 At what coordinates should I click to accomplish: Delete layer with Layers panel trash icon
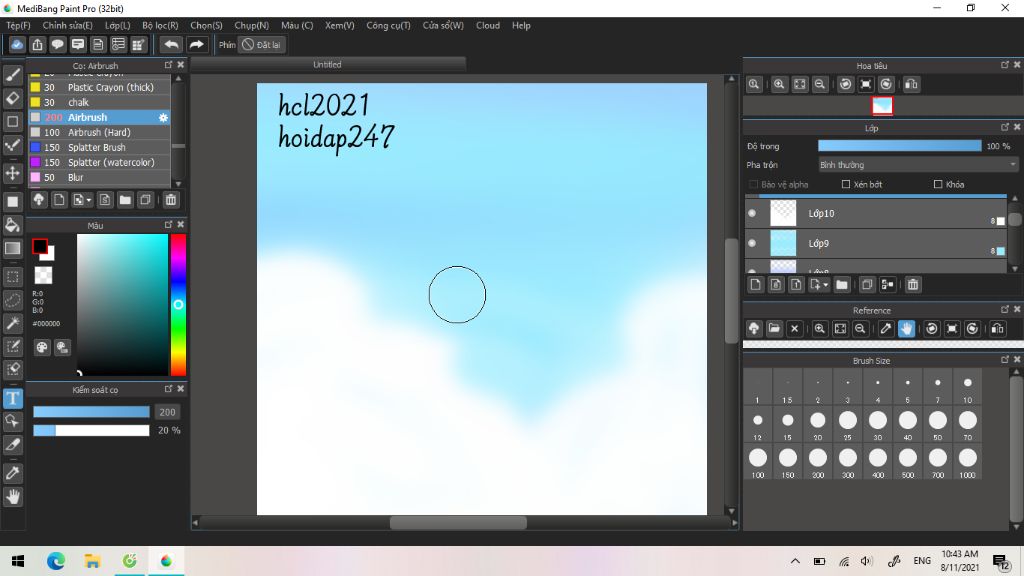pyautogui.click(x=913, y=285)
